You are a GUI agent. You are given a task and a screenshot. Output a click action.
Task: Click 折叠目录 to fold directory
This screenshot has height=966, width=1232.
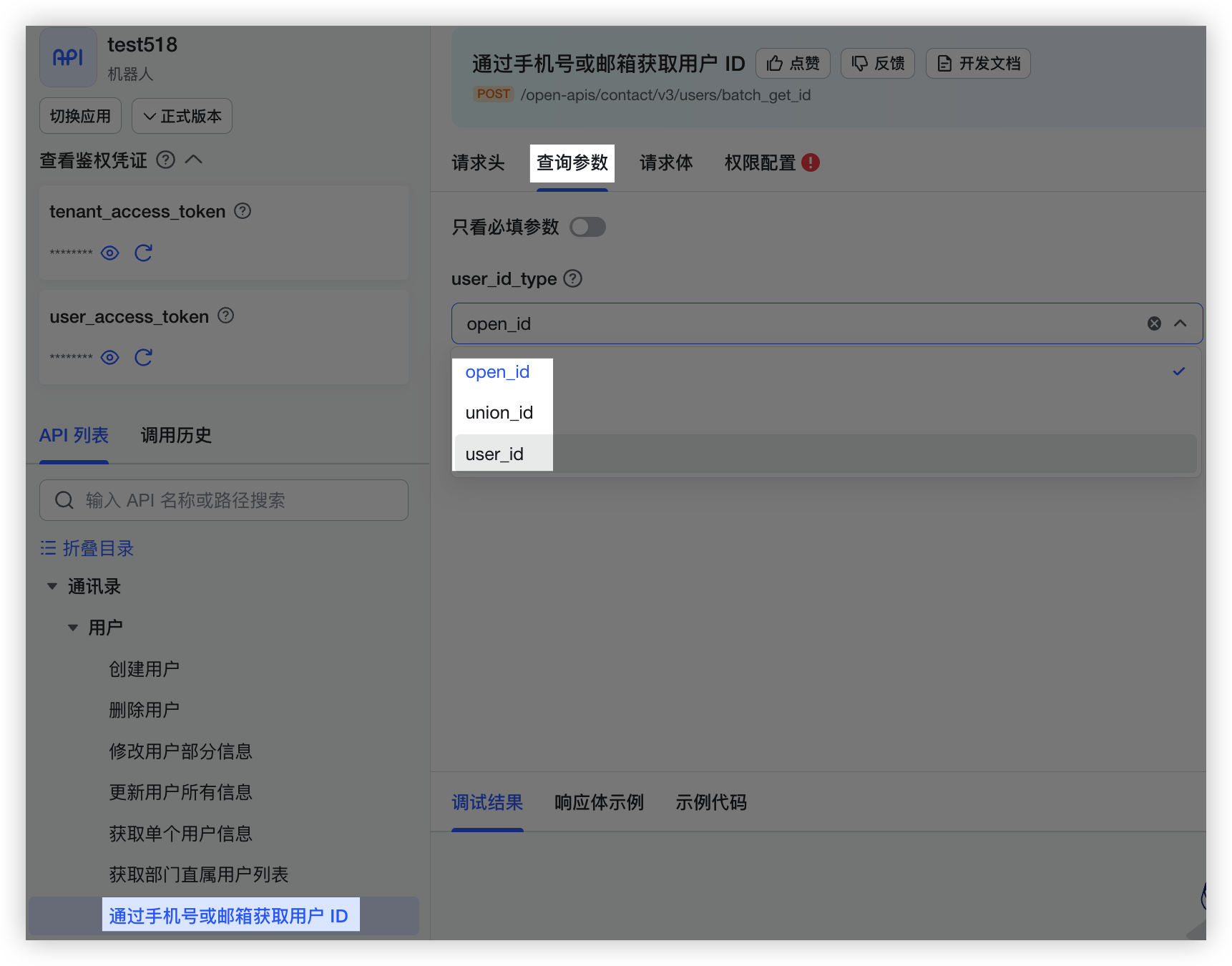pyautogui.click(x=87, y=549)
